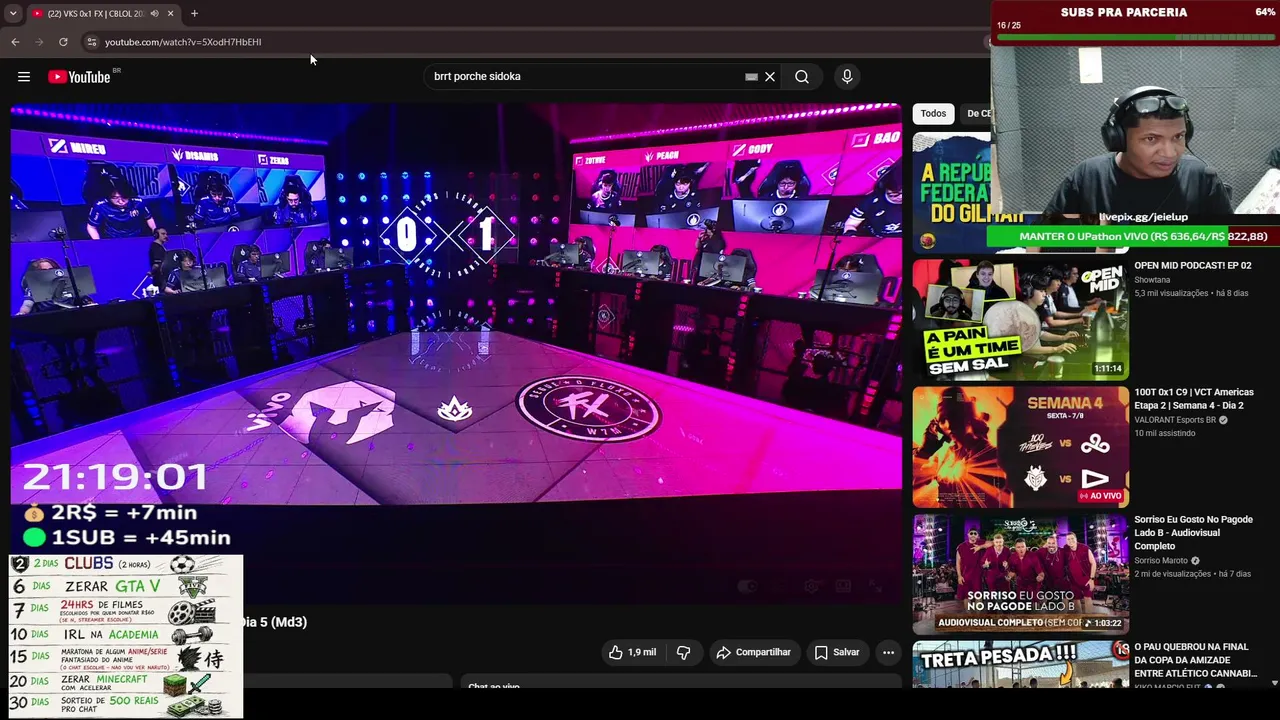1280x720 pixels.
Task: Select the 'Todos' filter chip
Action: click(933, 113)
